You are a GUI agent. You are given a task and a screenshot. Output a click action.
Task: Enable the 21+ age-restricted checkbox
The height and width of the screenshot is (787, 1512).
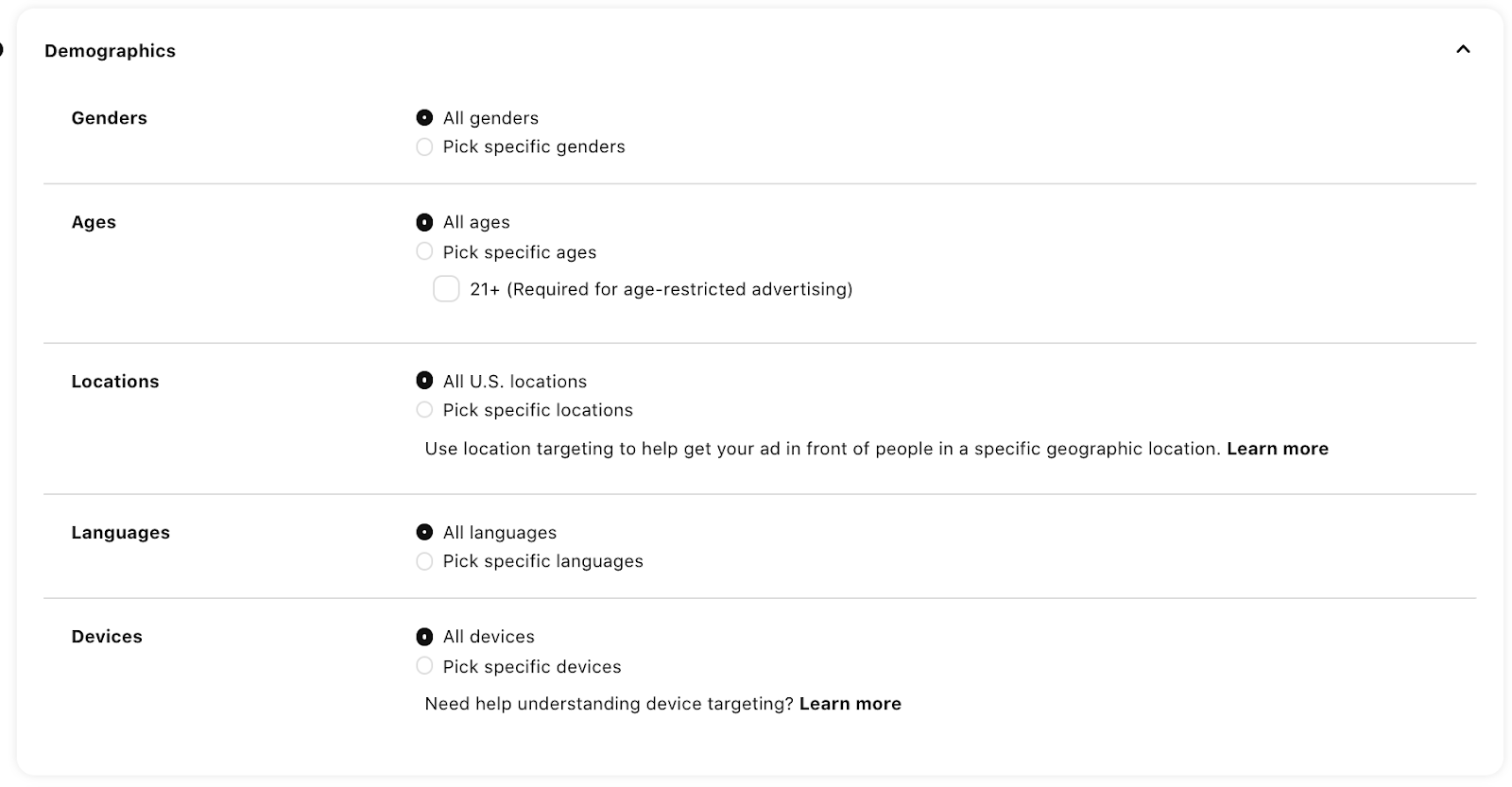(446, 289)
